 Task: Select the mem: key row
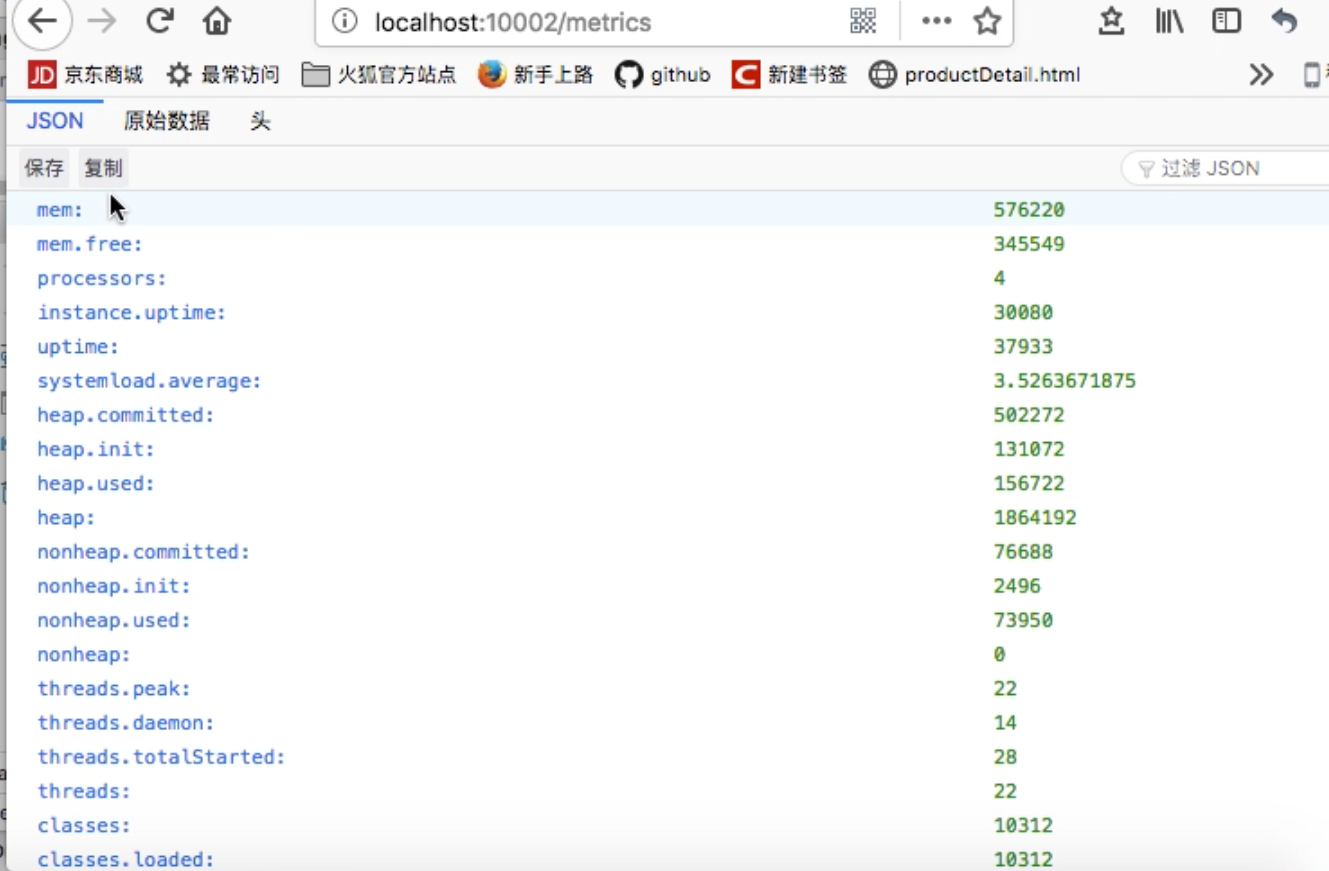click(668, 209)
